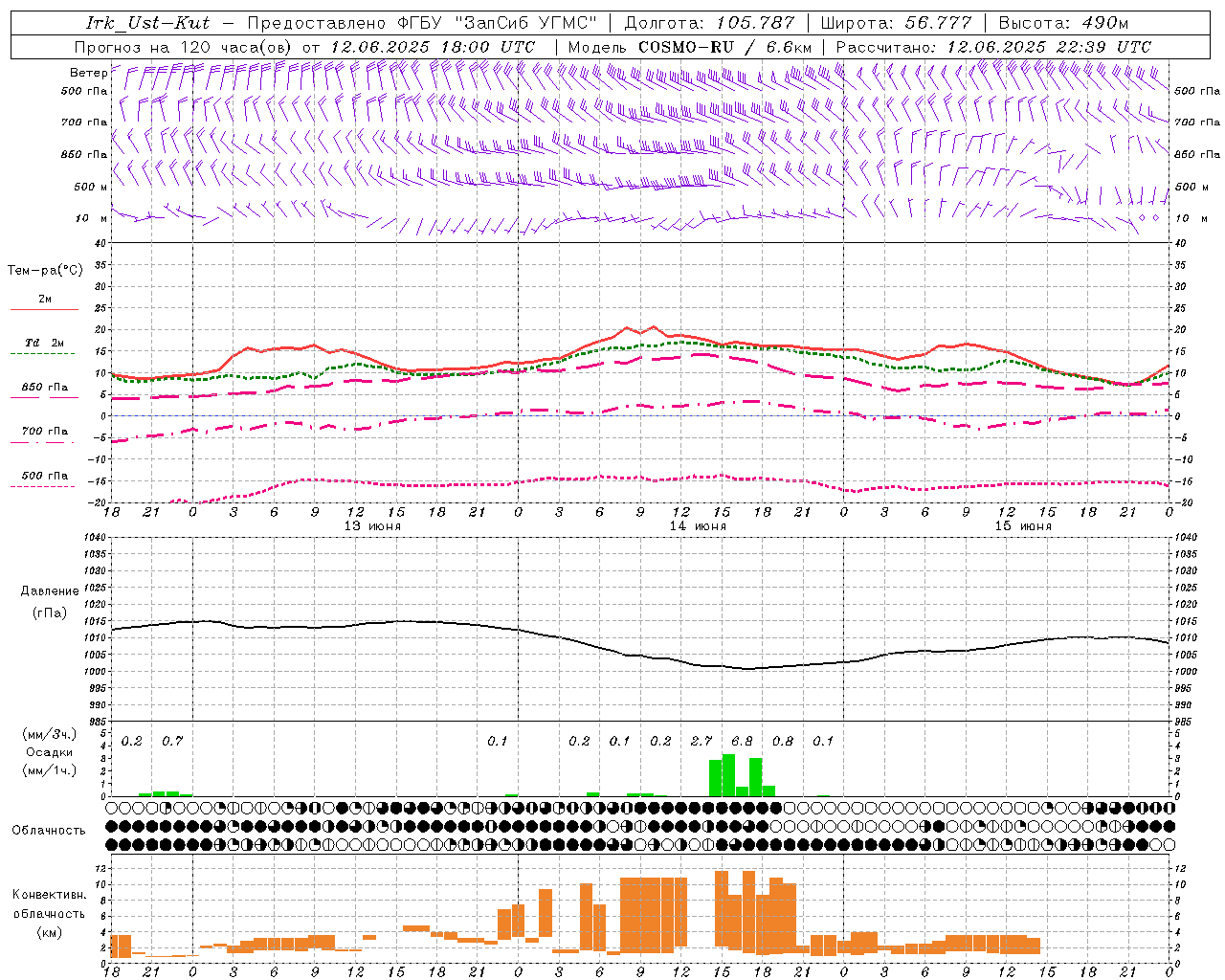
Task: Click the (гПа) pressure unit label
Action: [50, 613]
